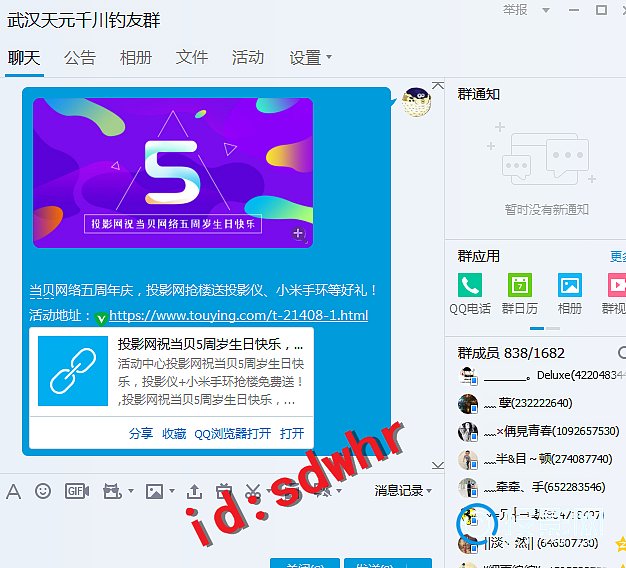Click the zoom plus icon on banner image
Screen dimensions: 626x568
pyautogui.click(x=299, y=234)
